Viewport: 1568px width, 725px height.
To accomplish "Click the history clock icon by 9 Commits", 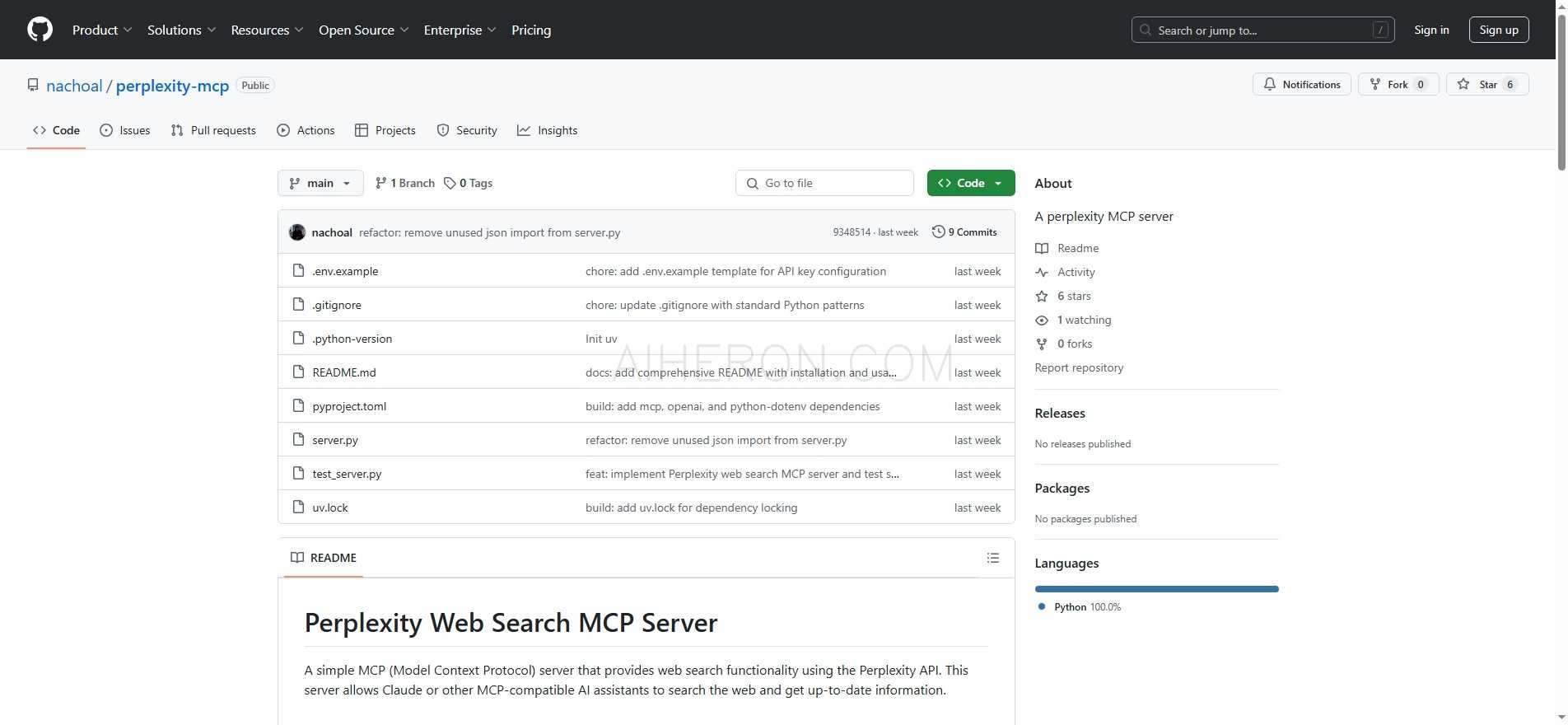I will pyautogui.click(x=938, y=232).
